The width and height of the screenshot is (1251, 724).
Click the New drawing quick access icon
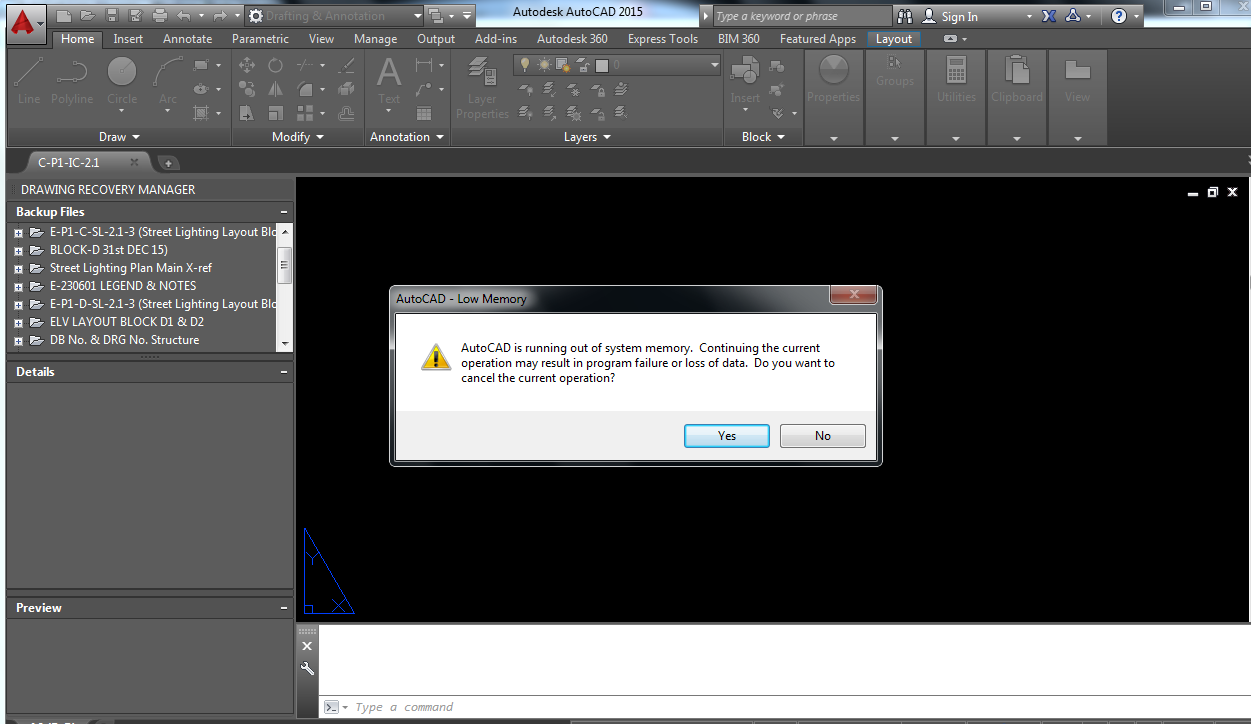64,16
